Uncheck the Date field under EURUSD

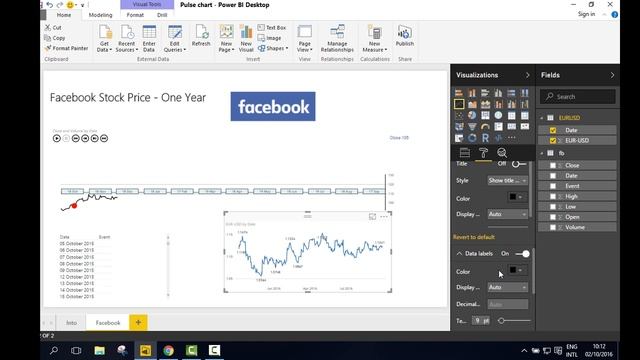553,130
